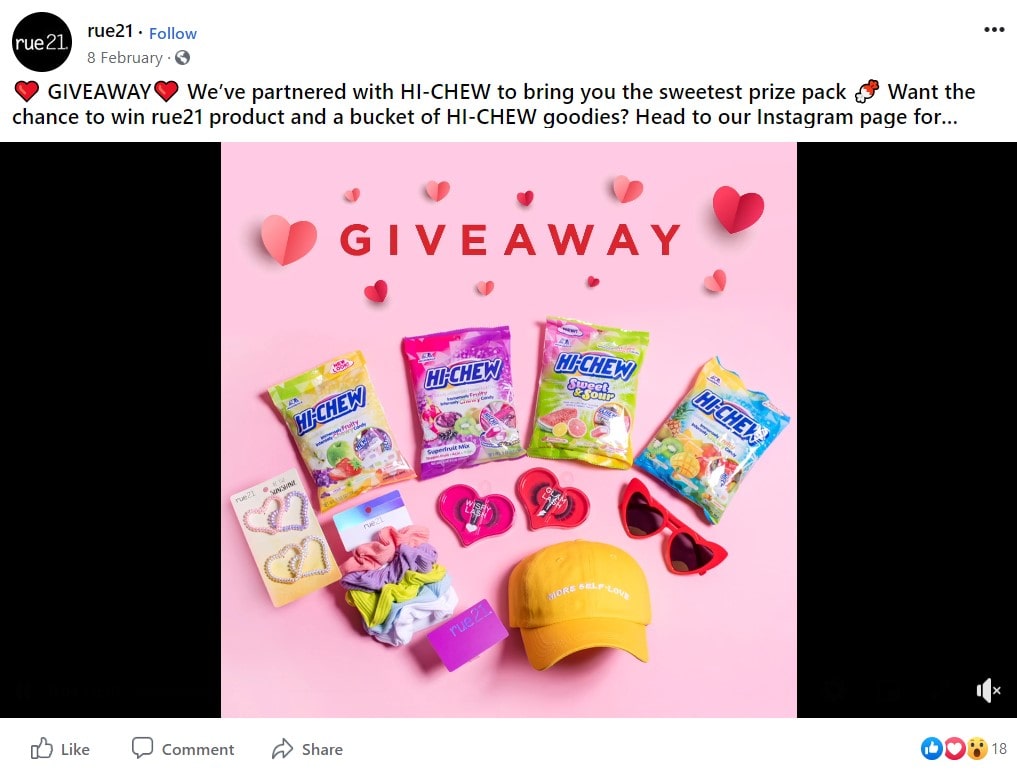Click the rue21 page name
This screenshot has width=1017, height=771.
click(x=110, y=31)
